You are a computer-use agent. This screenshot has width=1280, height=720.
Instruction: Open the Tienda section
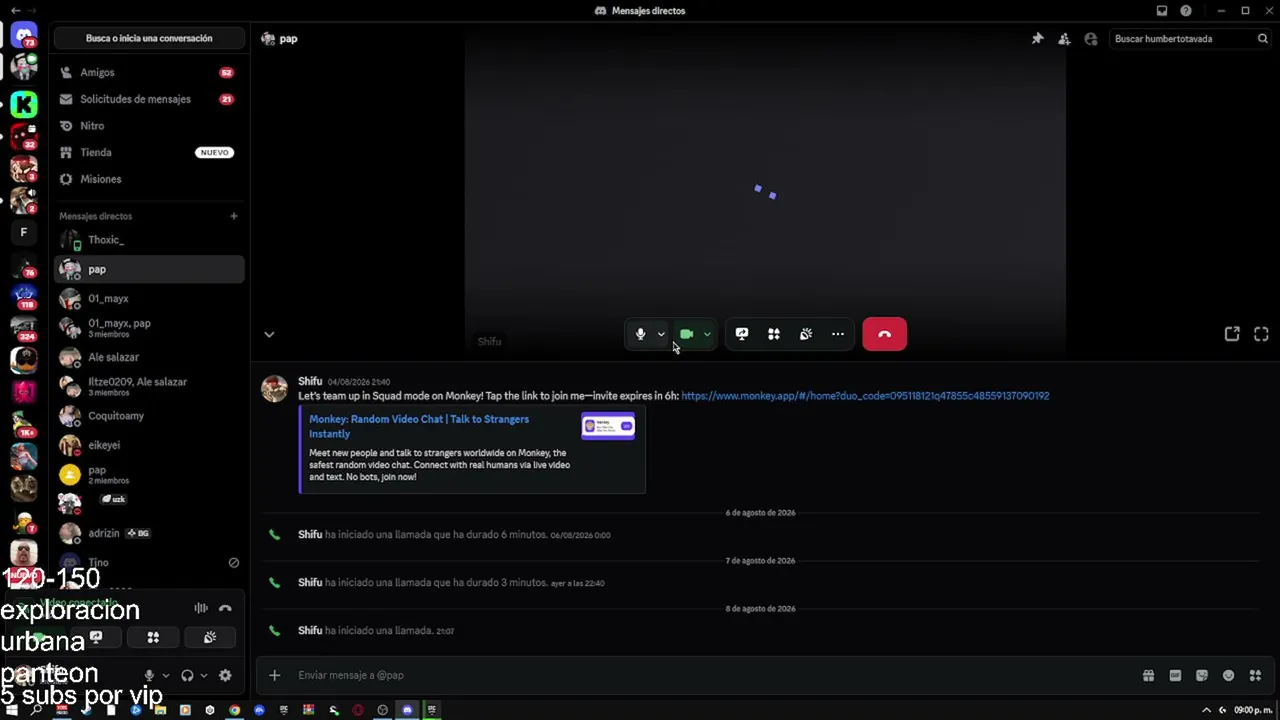pyautogui.click(x=149, y=152)
